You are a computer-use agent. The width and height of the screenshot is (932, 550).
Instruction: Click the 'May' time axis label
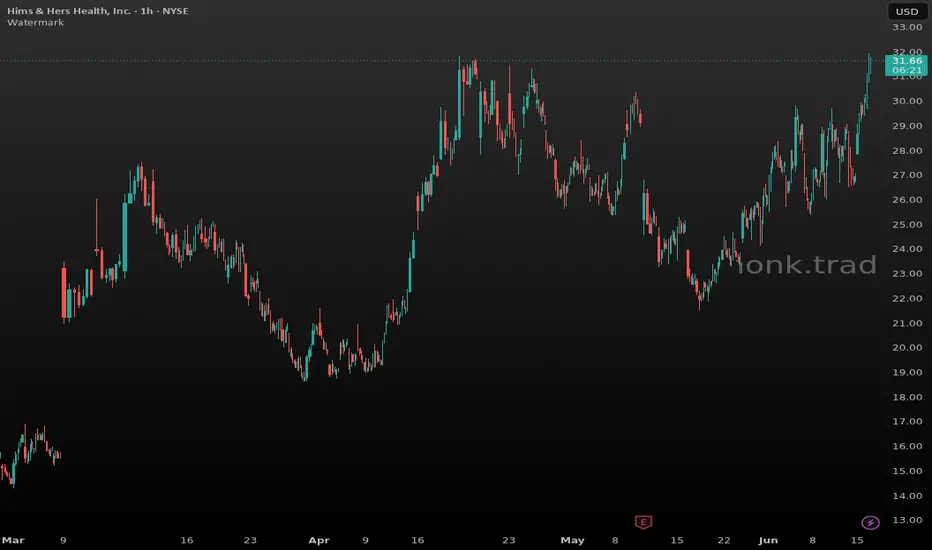tap(572, 540)
